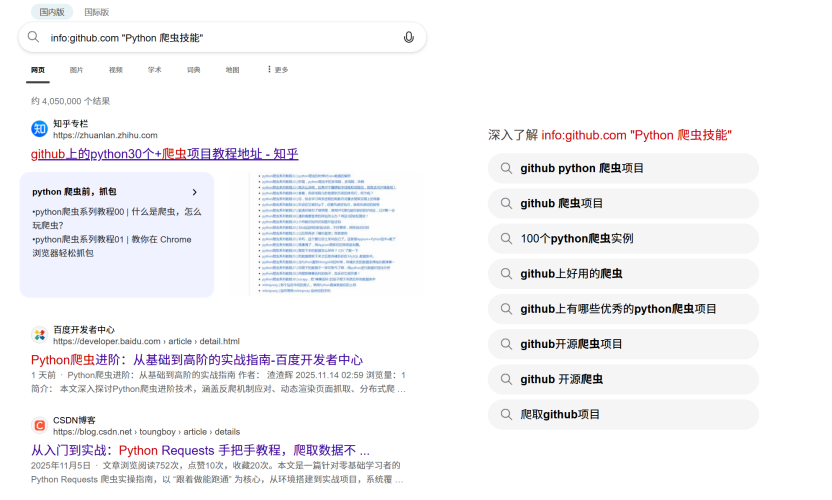Click 'python 爬虫前，抓包' card heading
832x500 pixels.
74,192
